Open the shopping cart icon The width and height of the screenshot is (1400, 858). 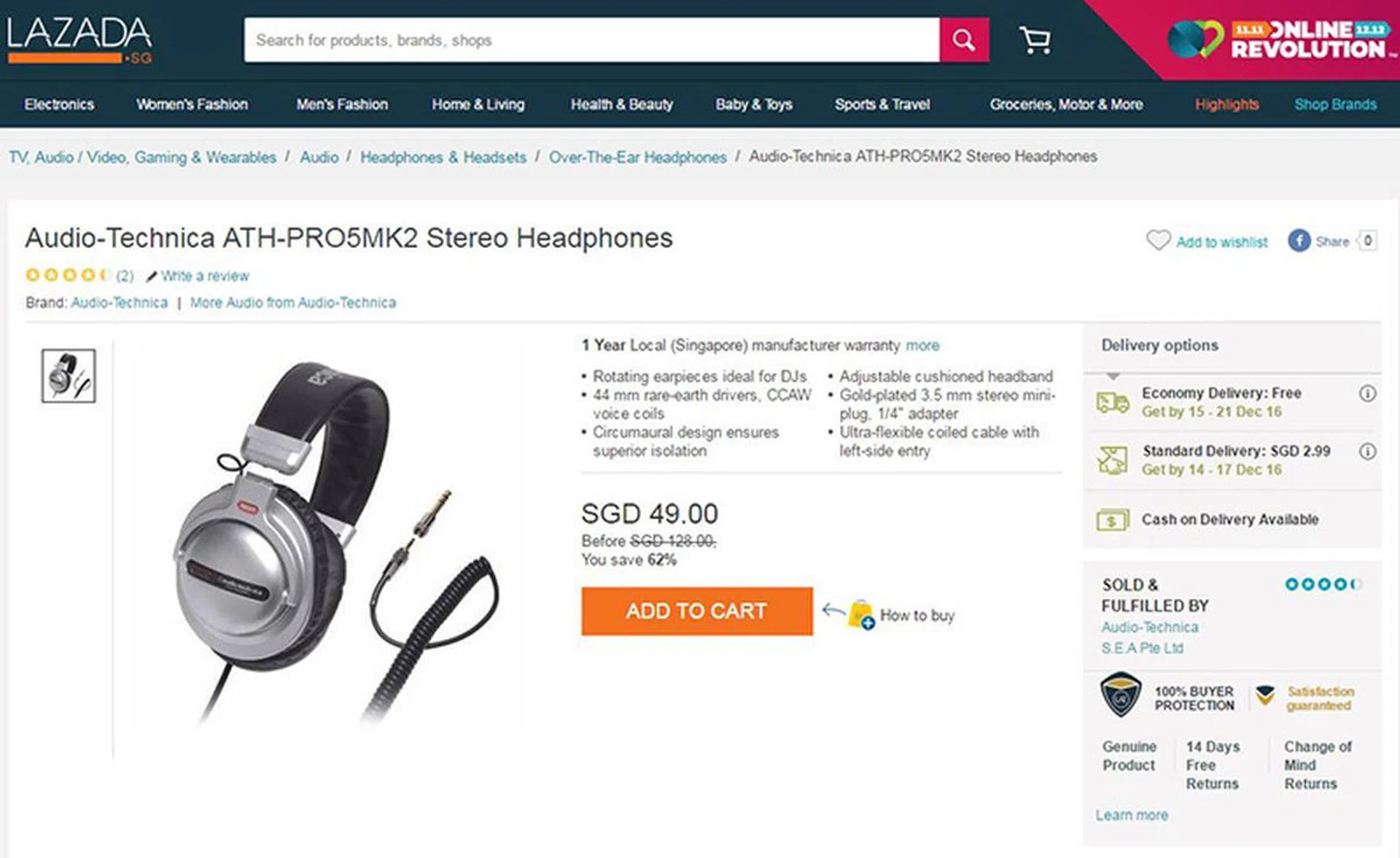1035,40
